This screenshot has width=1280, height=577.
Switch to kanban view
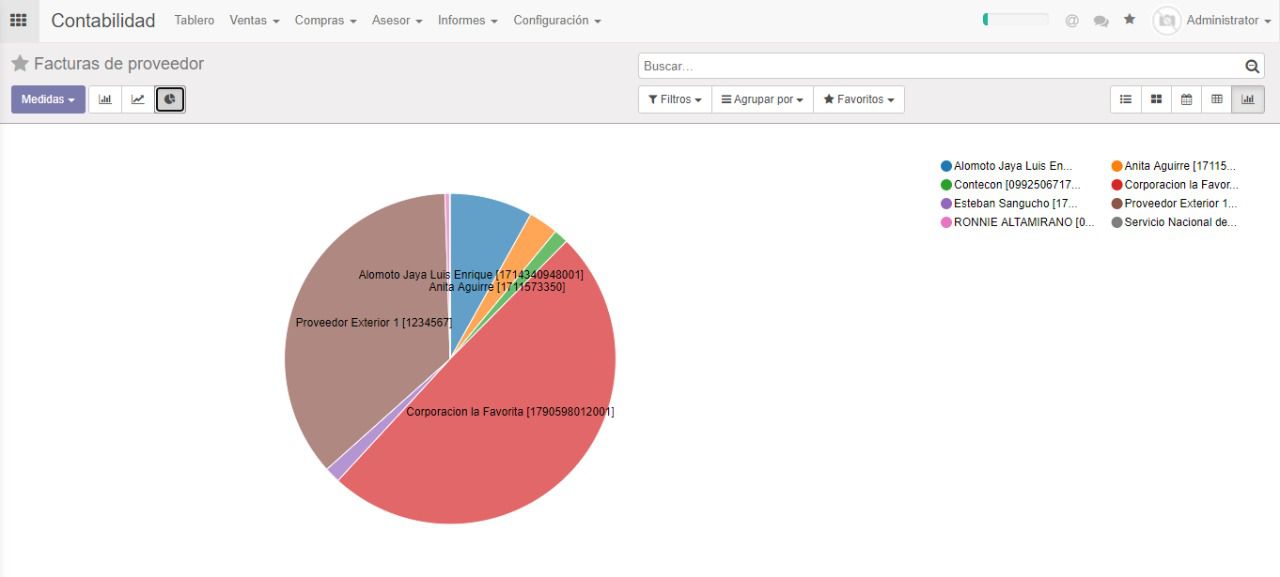pyautogui.click(x=1156, y=99)
